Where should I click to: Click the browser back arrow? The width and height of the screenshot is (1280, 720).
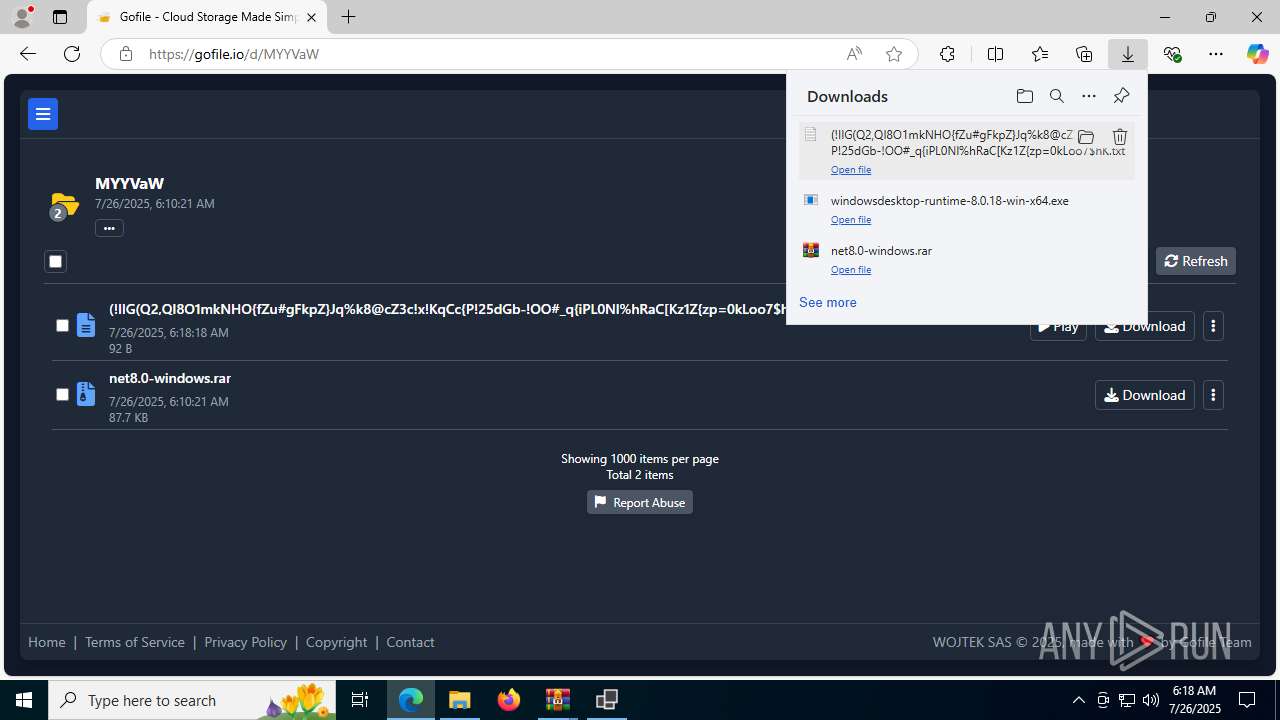tap(28, 54)
